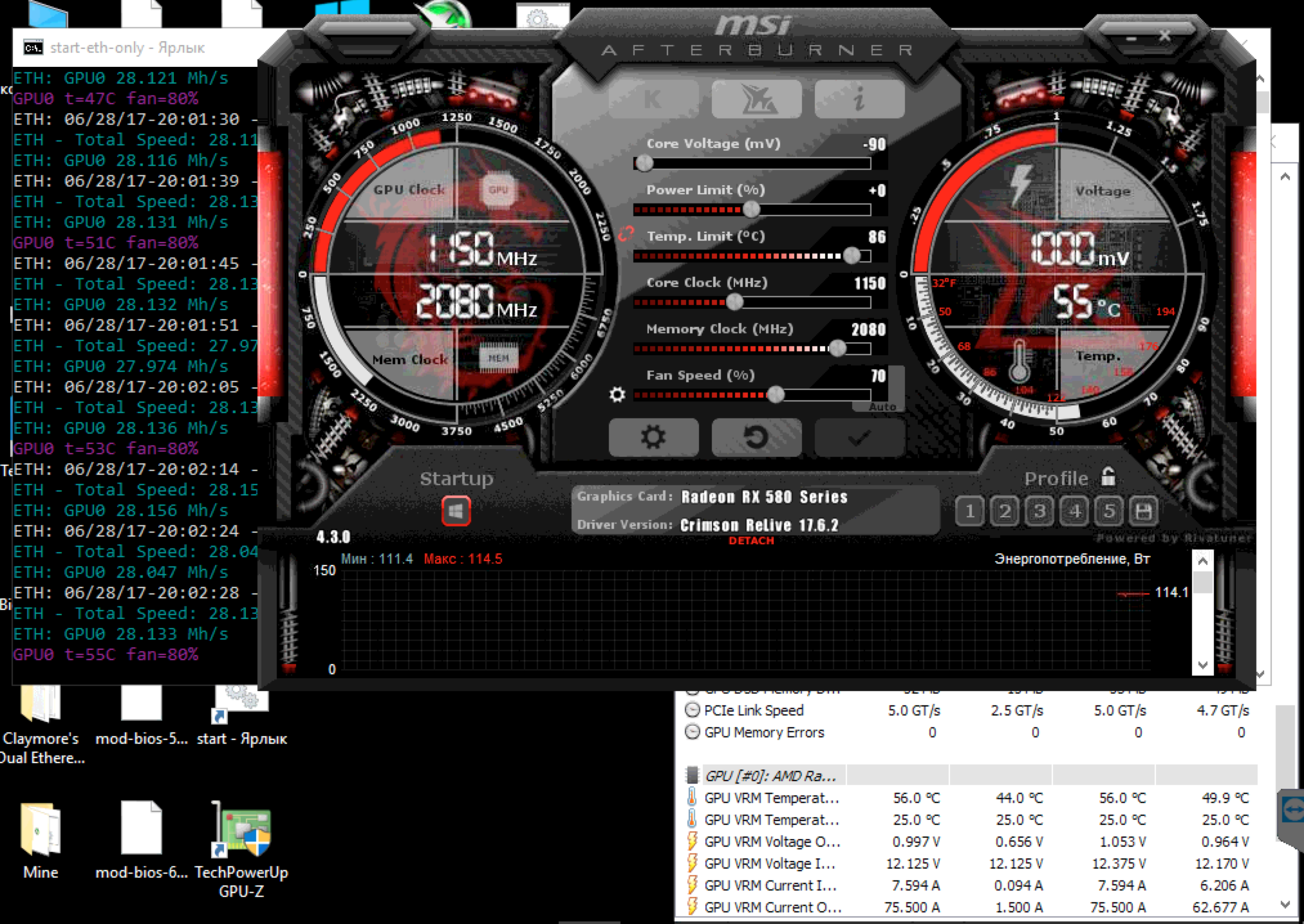The height and width of the screenshot is (924, 1304).
Task: Click 75.500 A GPU VRM Current O... value
Action: pos(911,907)
